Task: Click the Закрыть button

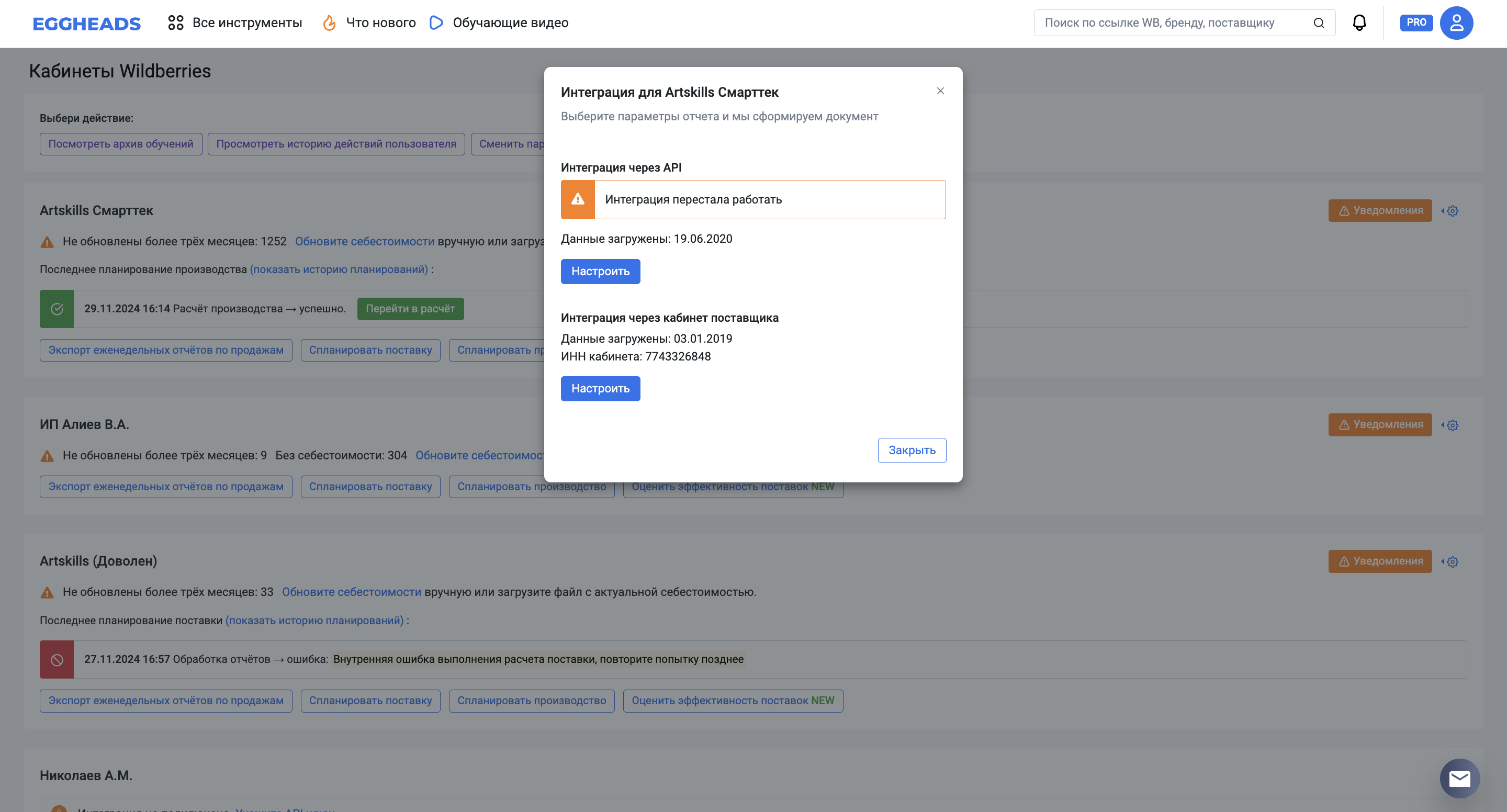Action: (x=912, y=450)
